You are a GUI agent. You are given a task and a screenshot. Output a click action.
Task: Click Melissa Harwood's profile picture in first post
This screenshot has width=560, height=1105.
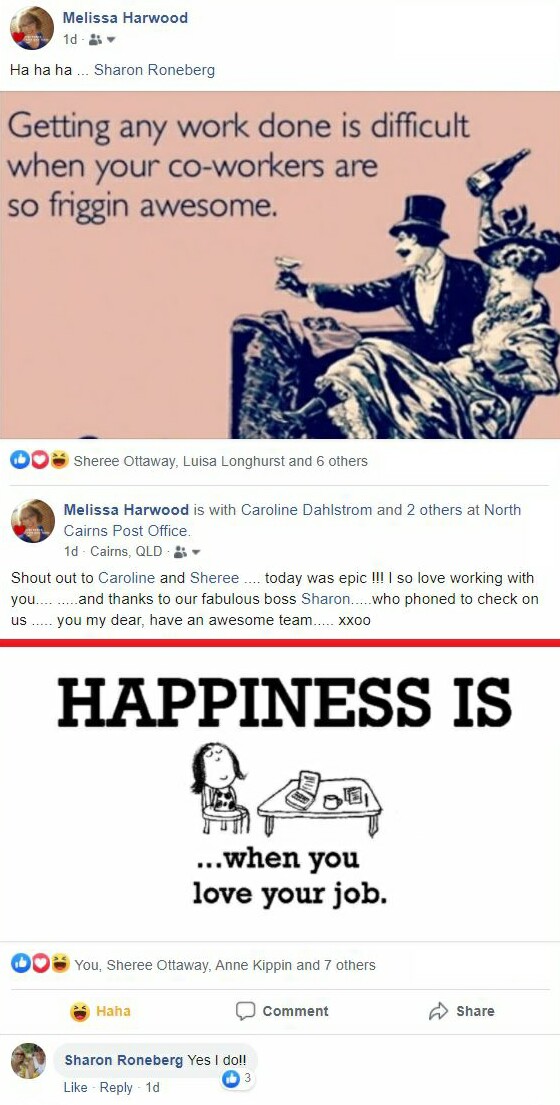pos(32,28)
